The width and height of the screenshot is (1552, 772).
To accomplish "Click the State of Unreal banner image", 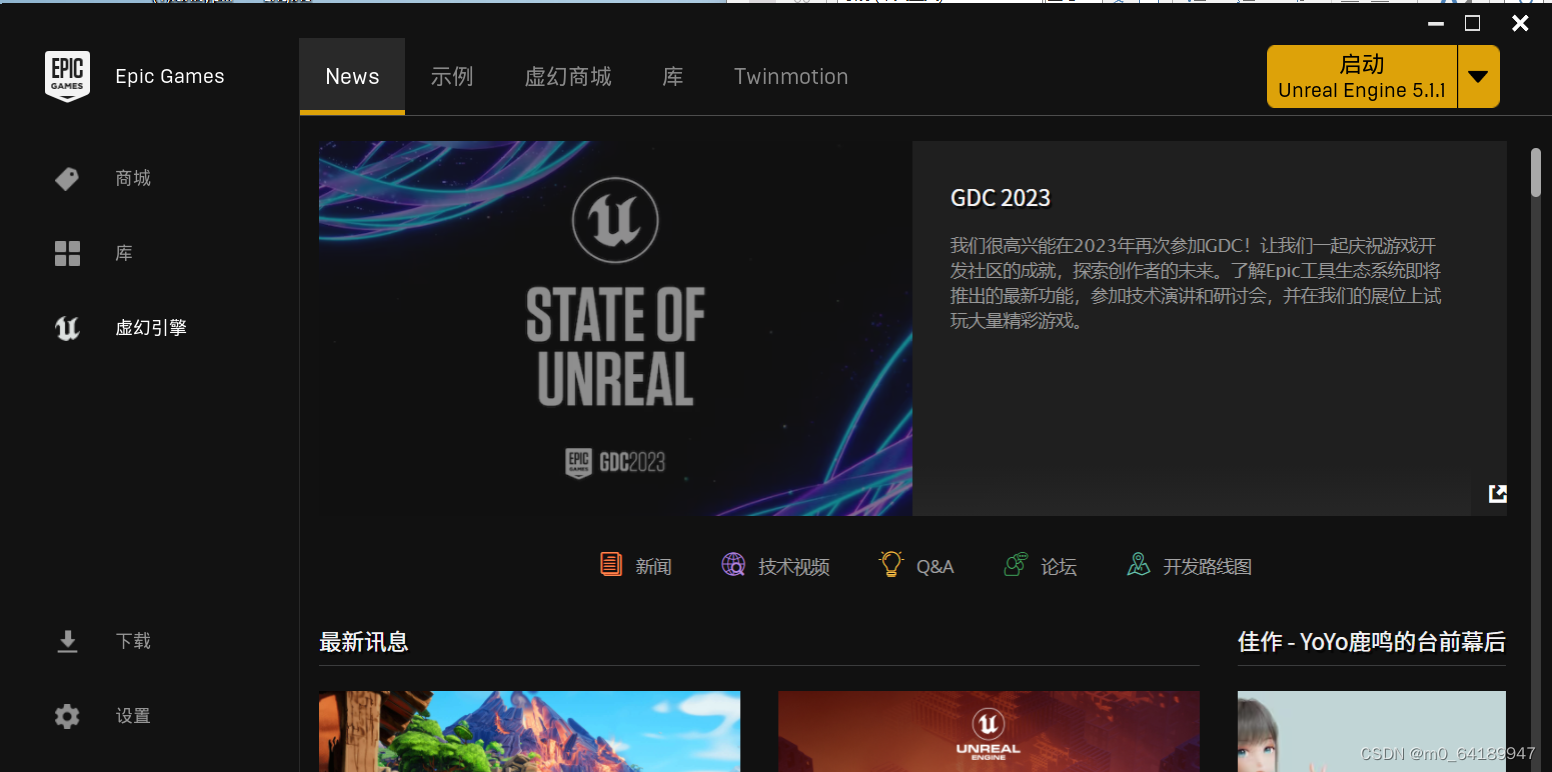I will pos(616,328).
